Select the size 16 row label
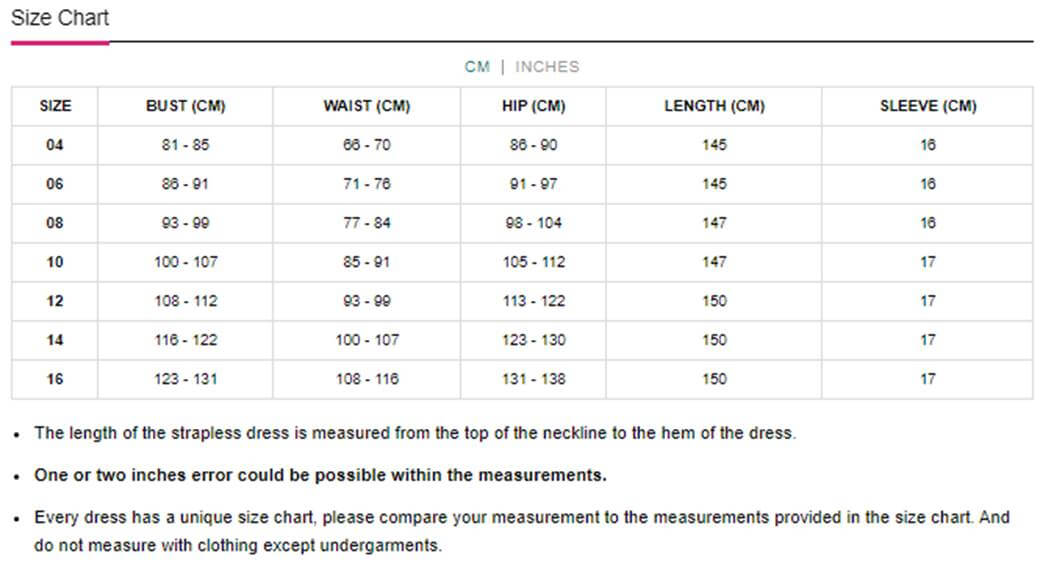The height and width of the screenshot is (580, 1046). [x=55, y=379]
